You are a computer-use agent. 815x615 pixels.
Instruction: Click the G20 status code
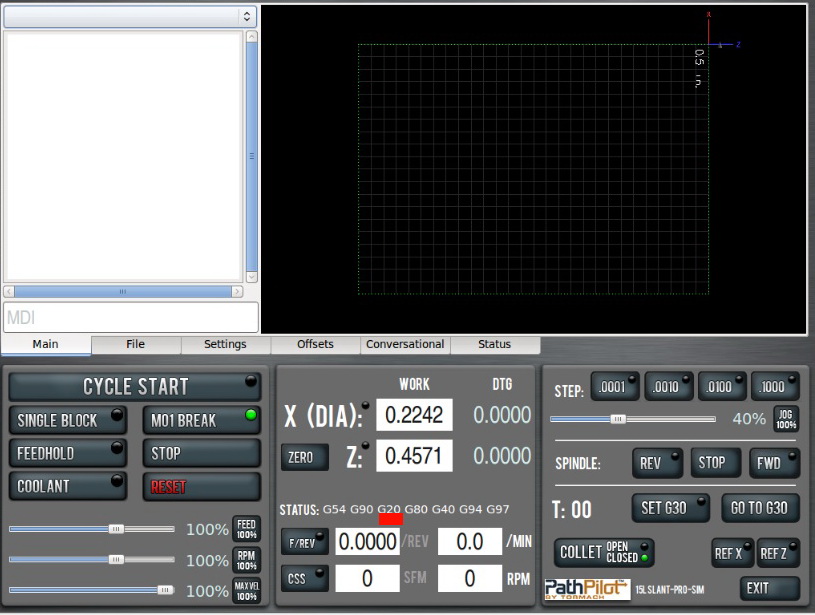(389, 509)
